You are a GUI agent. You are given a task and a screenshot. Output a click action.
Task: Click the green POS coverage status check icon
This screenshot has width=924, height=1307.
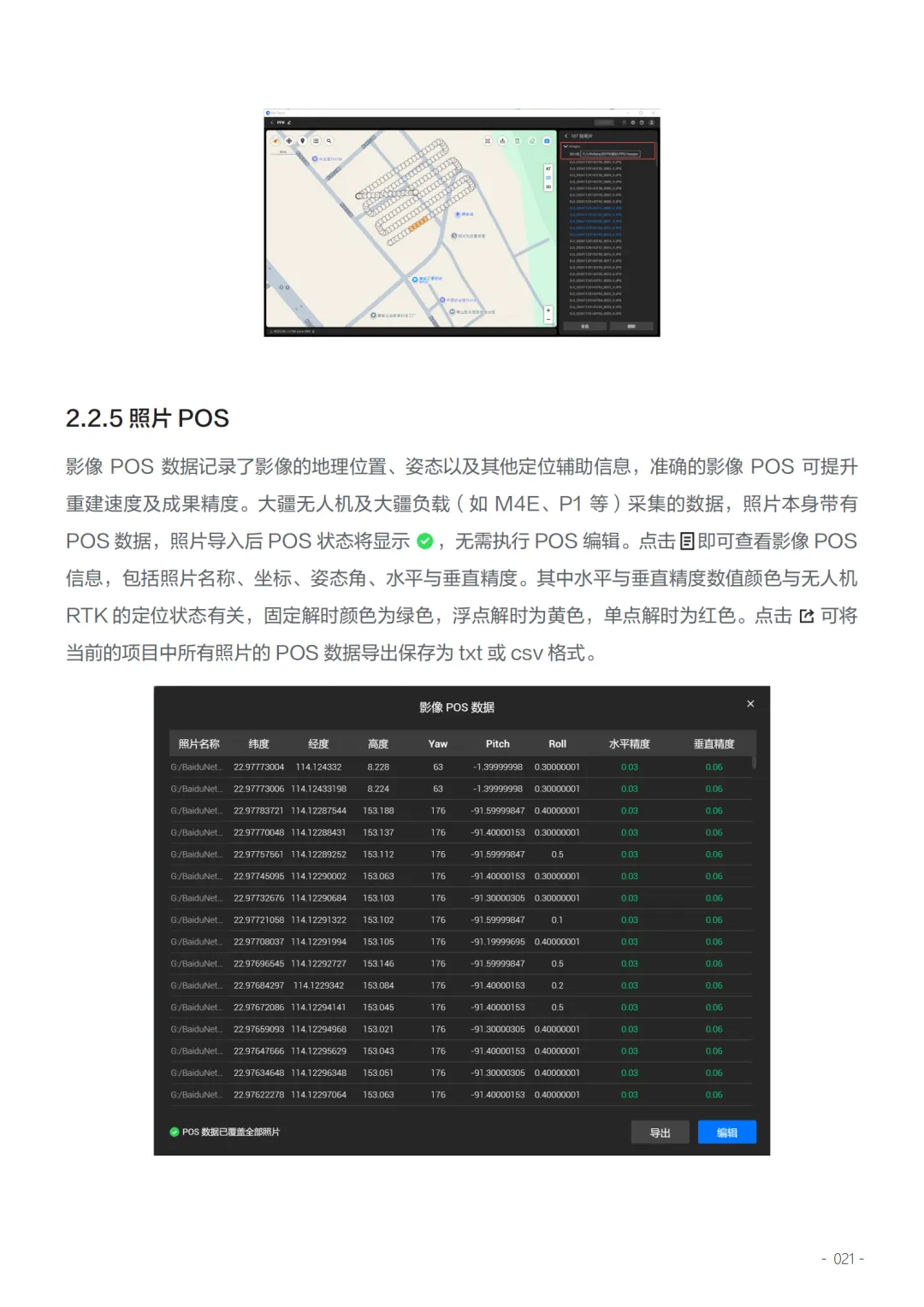175,1132
